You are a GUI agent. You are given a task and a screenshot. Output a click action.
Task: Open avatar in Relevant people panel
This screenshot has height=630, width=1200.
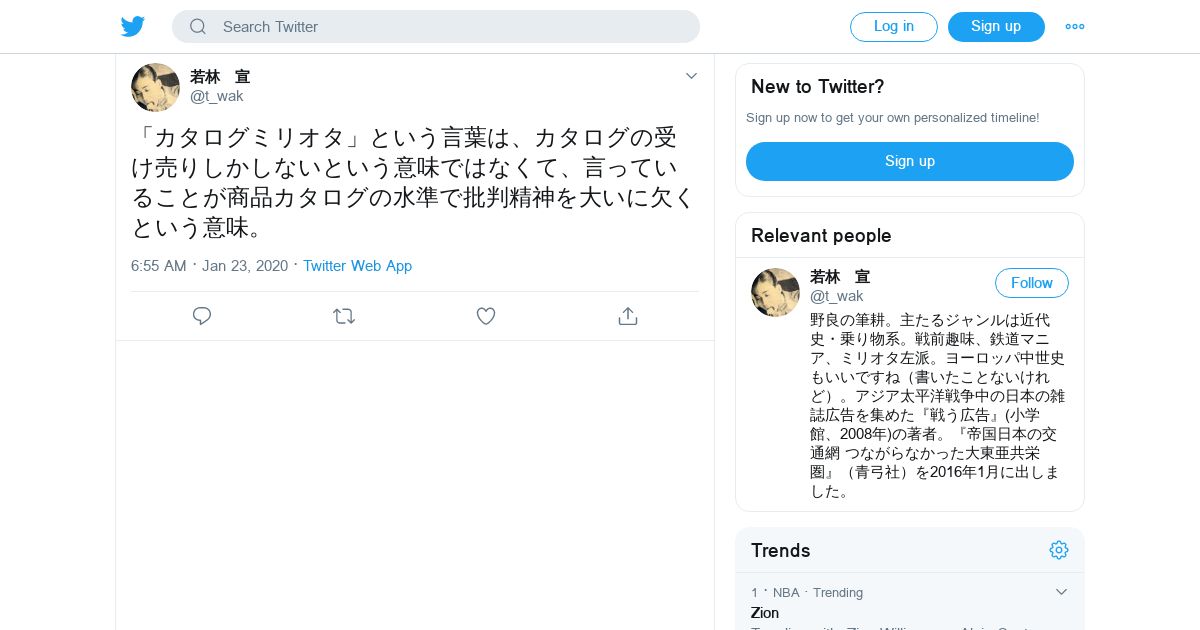[x=775, y=292]
